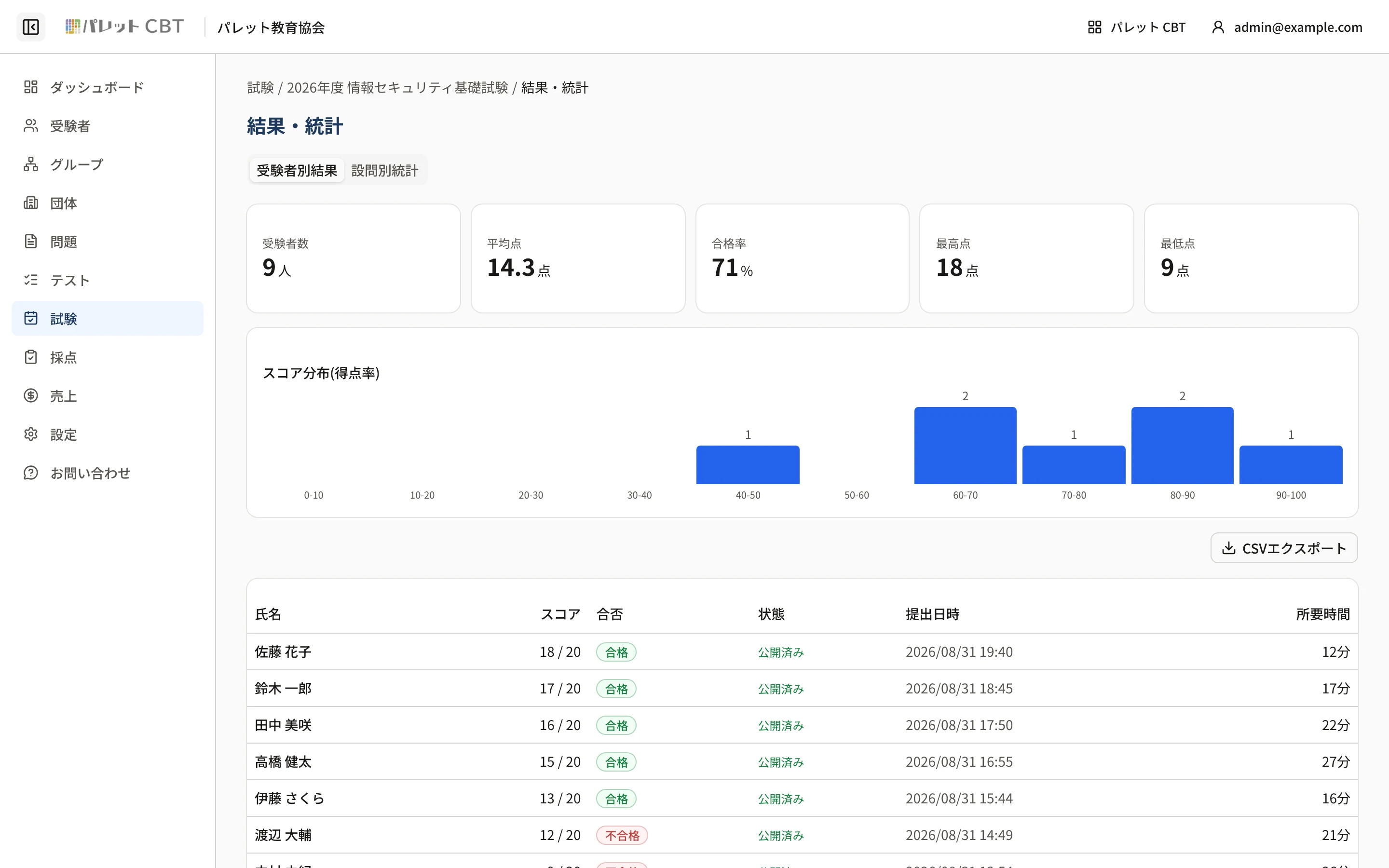Viewport: 1389px width, 868px height.
Task: Click the 合格 badge for 佐藤 花子
Action: click(x=616, y=652)
